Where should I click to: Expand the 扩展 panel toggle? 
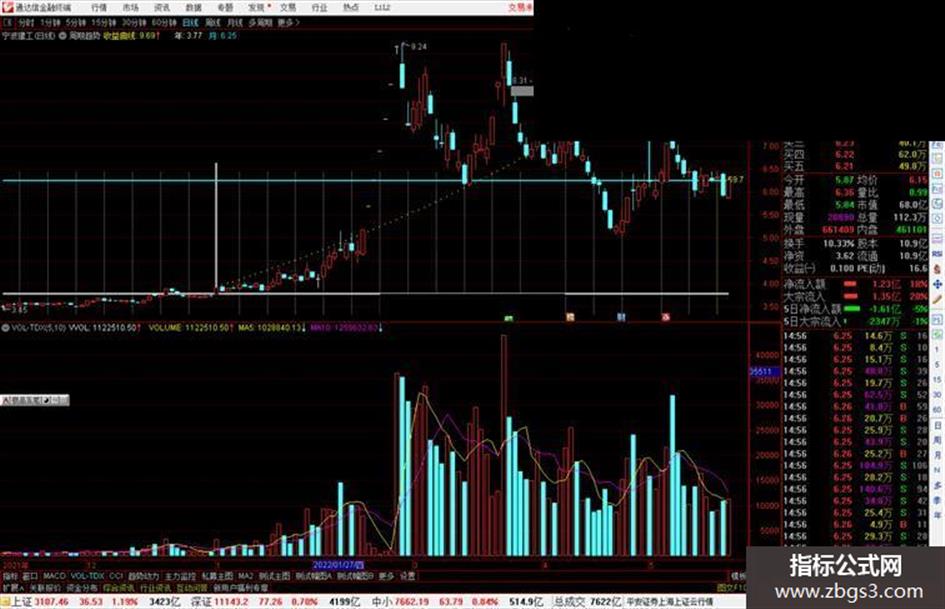[13, 588]
